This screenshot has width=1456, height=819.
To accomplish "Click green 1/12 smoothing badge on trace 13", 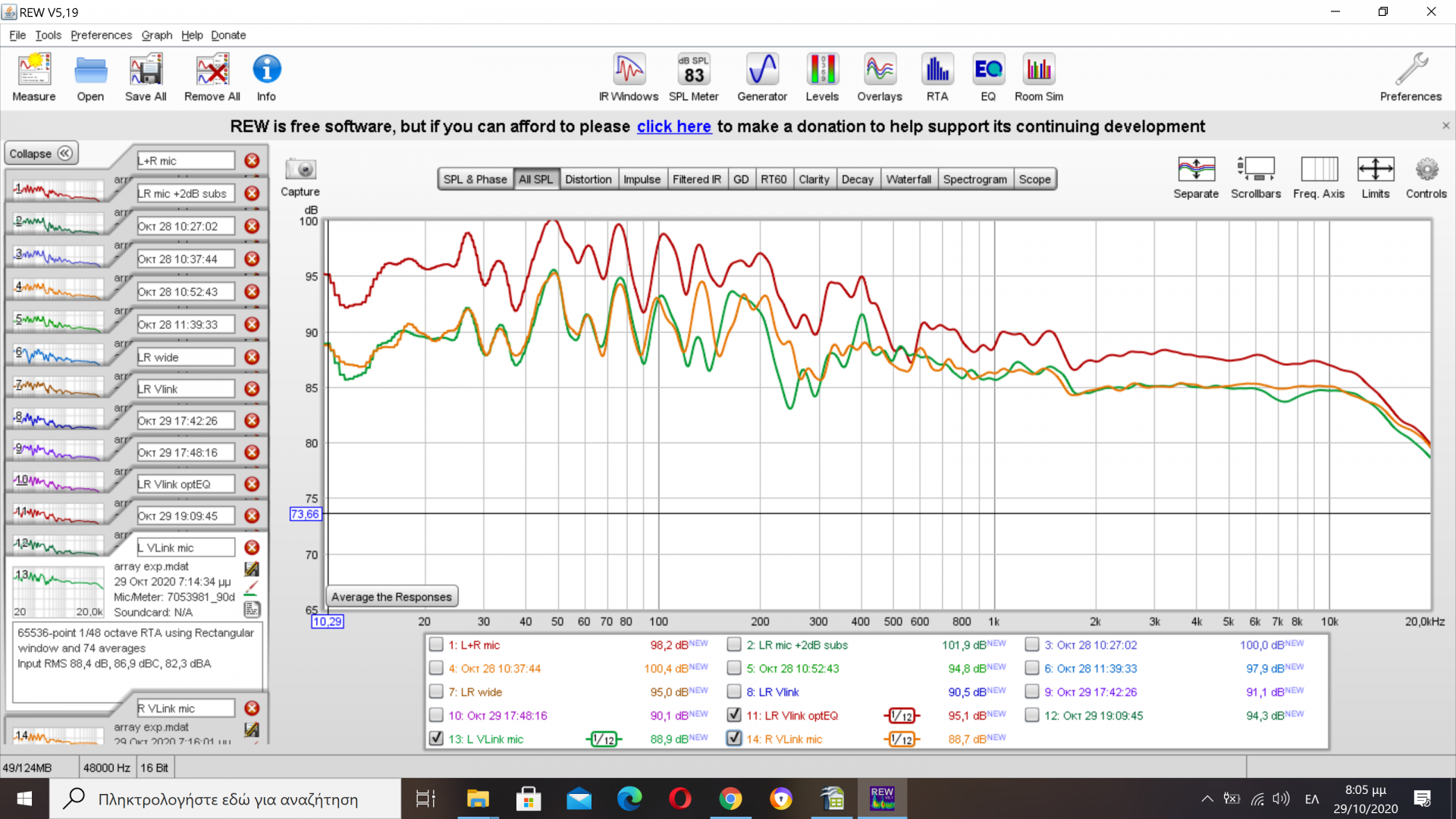I will [604, 739].
